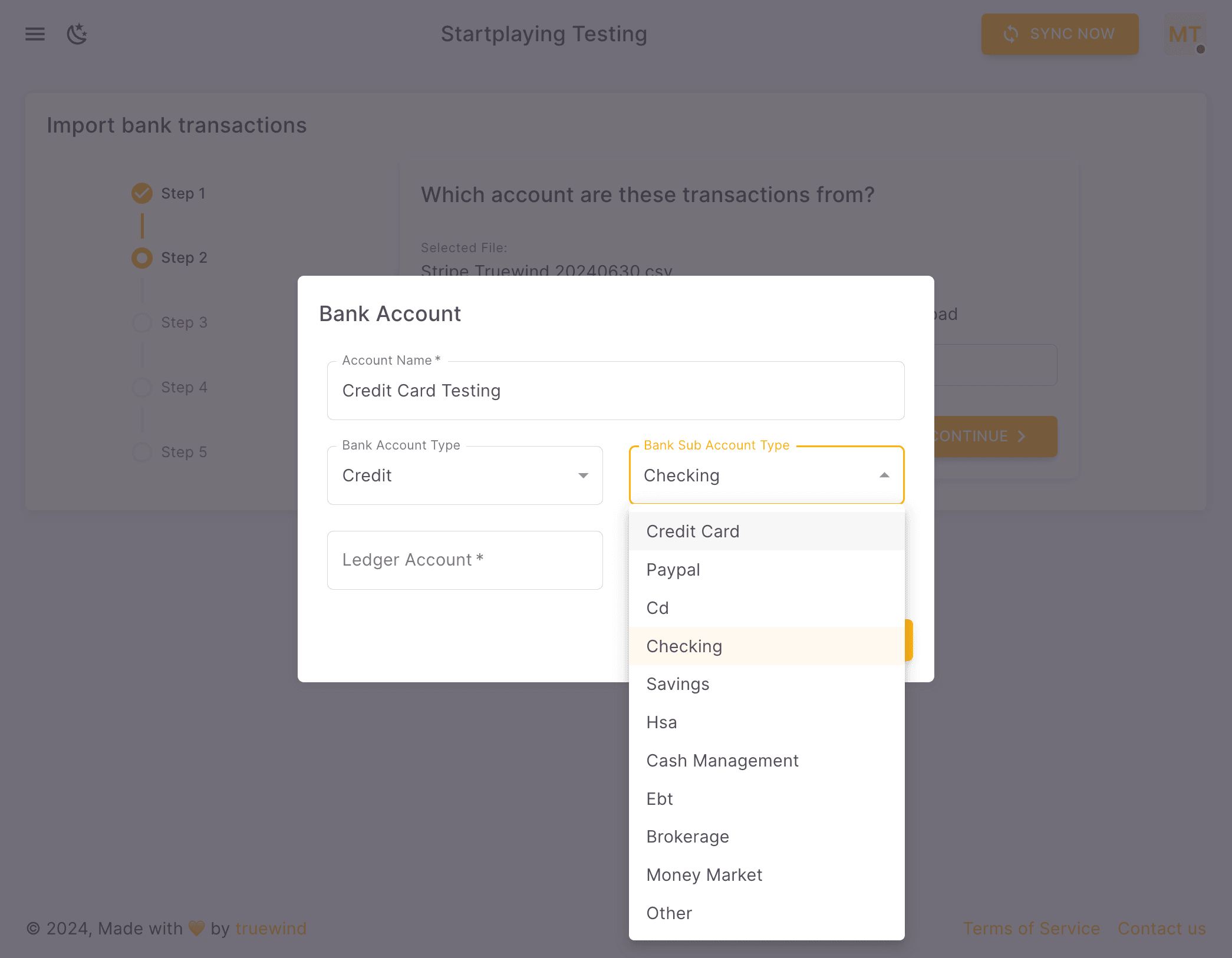Toggle dark mode via the moon icon
The image size is (1232, 958).
(x=77, y=34)
